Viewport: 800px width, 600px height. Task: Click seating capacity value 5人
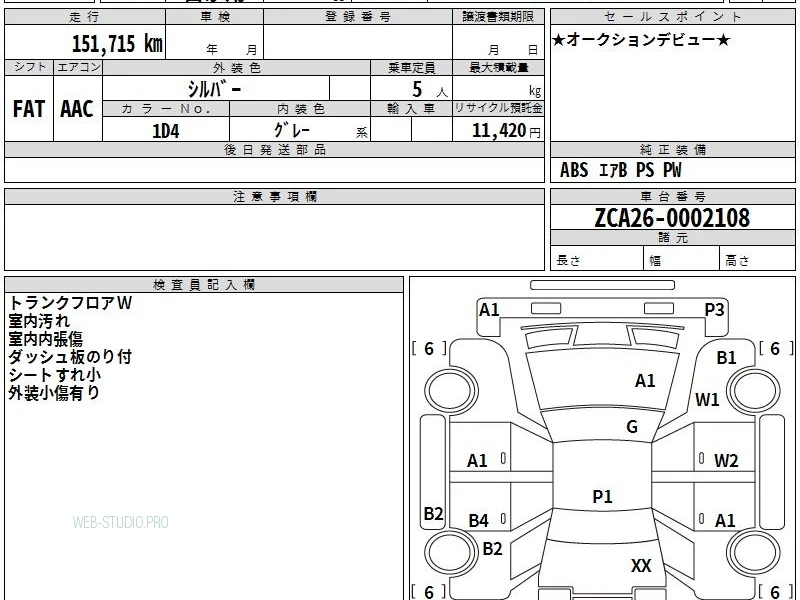430,90
